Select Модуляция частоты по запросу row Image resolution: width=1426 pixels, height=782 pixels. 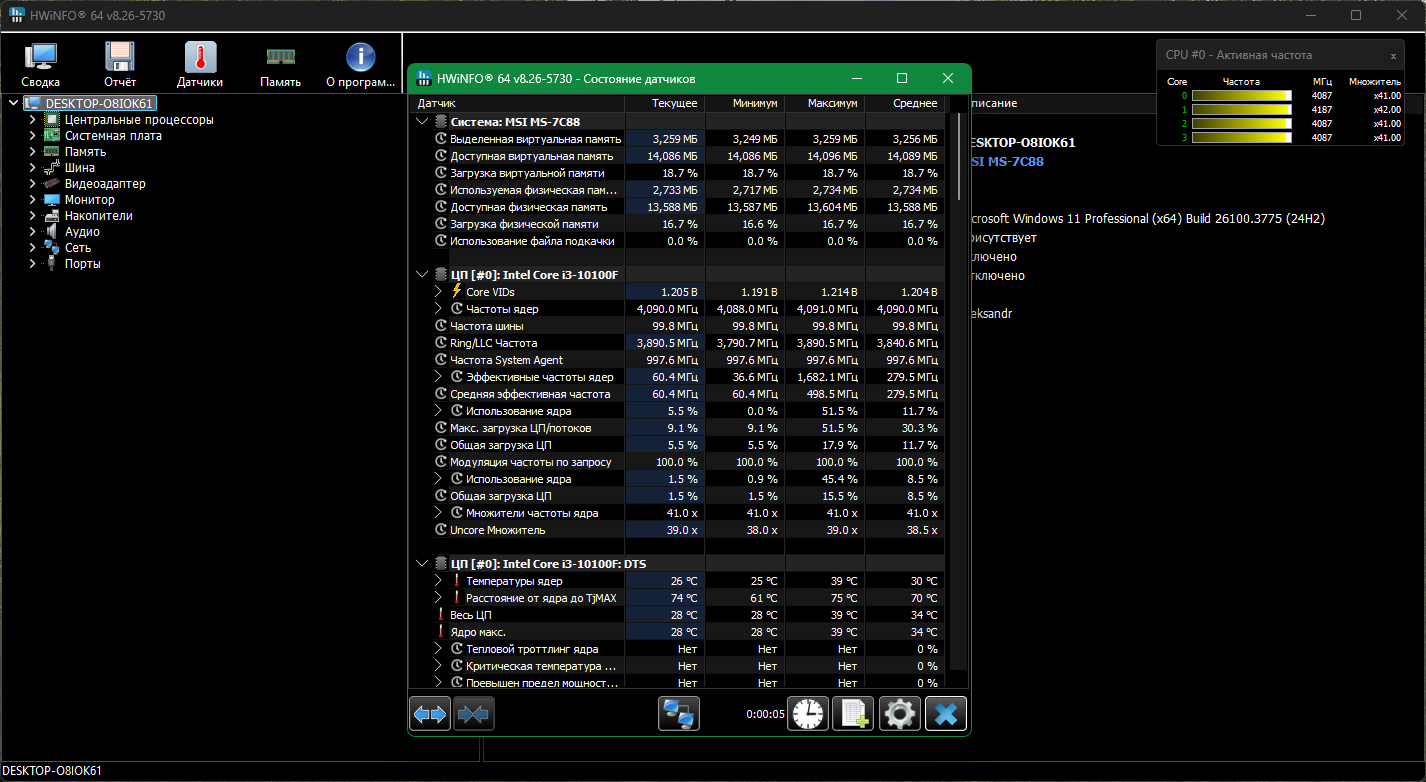pyautogui.click(x=678, y=462)
